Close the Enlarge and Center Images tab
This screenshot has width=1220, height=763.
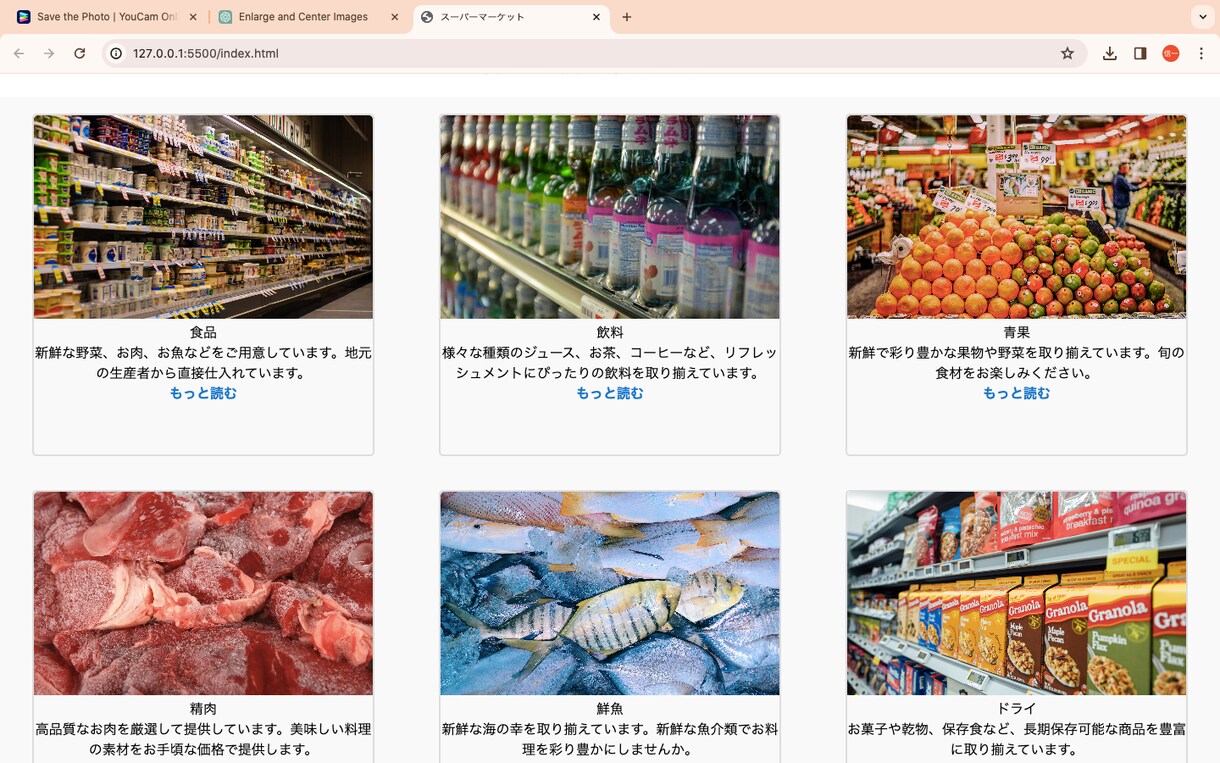click(x=395, y=17)
